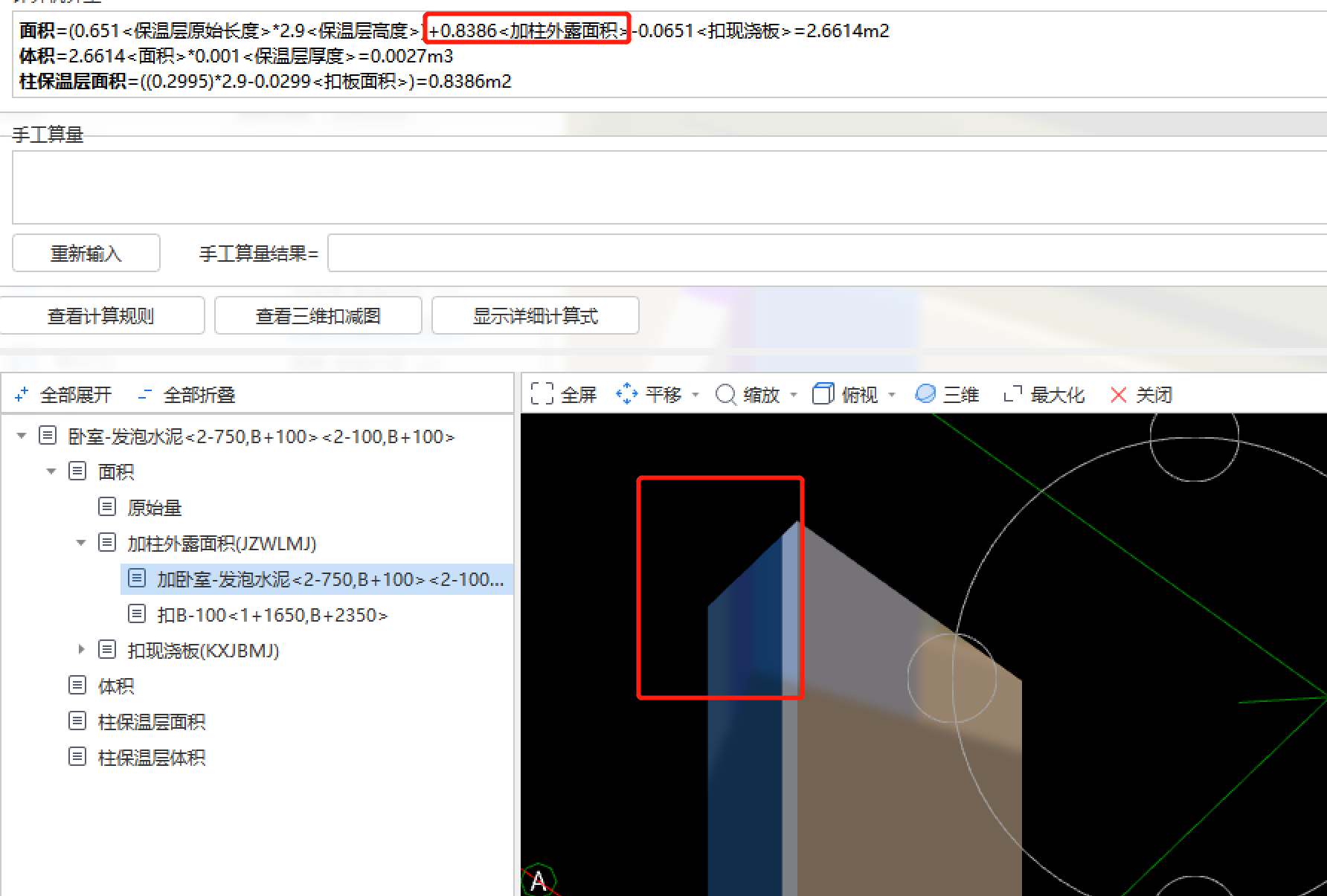Click the document icon of root 卧室-发泡水泥 node
The image size is (1327, 896).
coord(48,436)
